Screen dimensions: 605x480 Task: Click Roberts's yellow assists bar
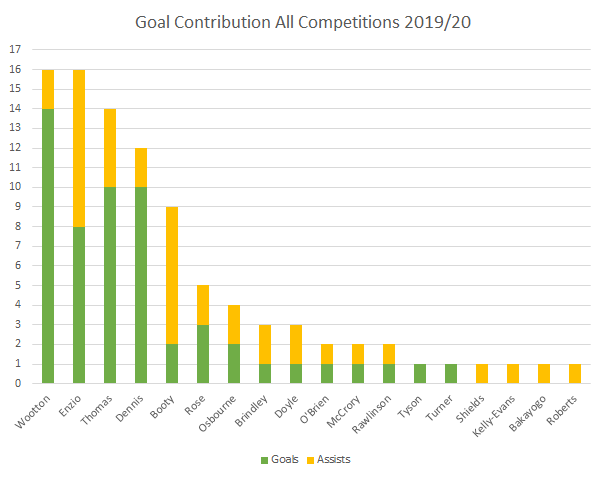coord(576,373)
